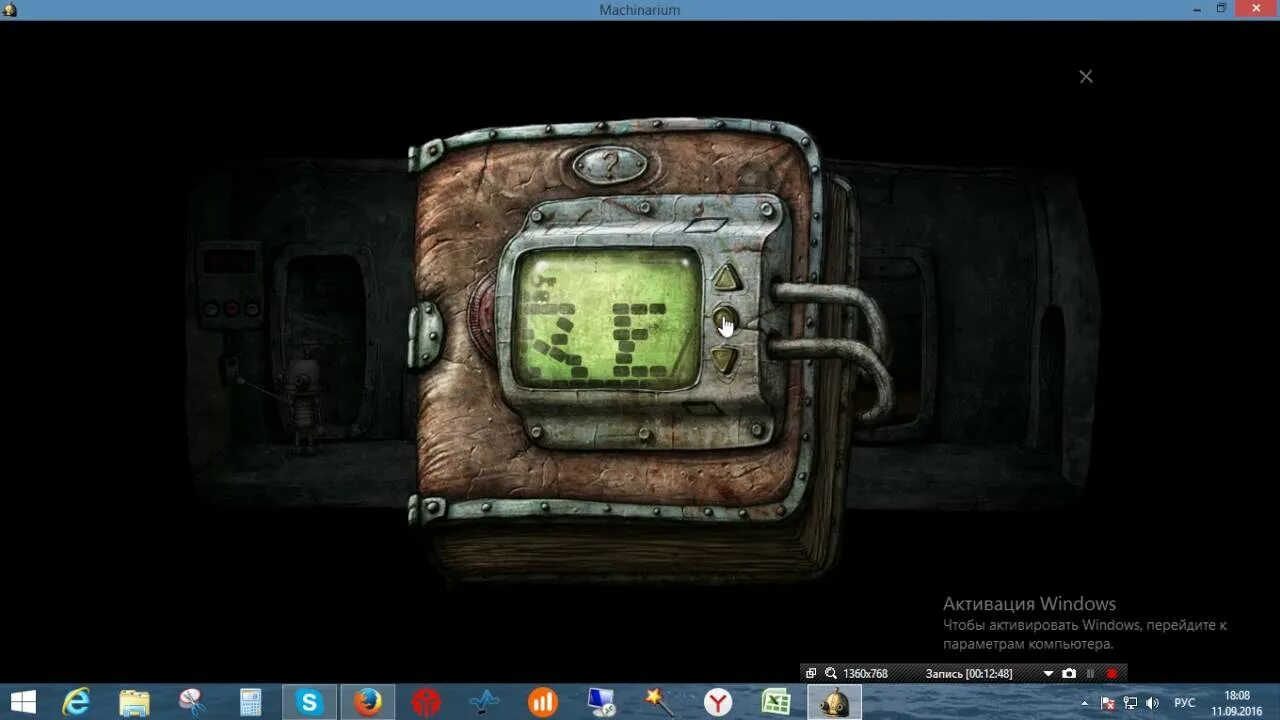The width and height of the screenshot is (1280, 720).
Task: Open the volume speaker tray icon
Action: pyautogui.click(x=1152, y=703)
